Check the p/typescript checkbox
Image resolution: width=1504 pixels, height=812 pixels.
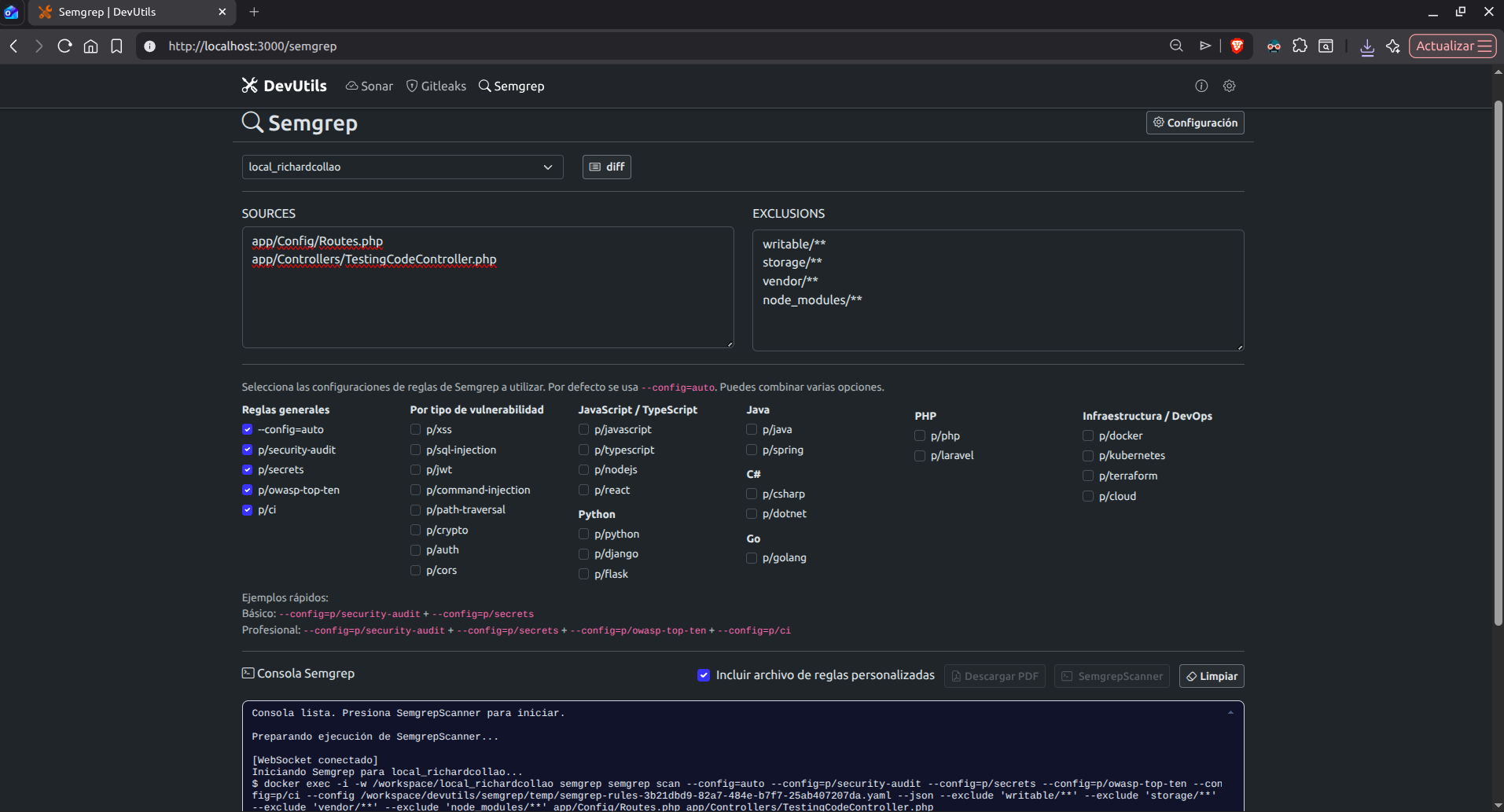tap(583, 450)
